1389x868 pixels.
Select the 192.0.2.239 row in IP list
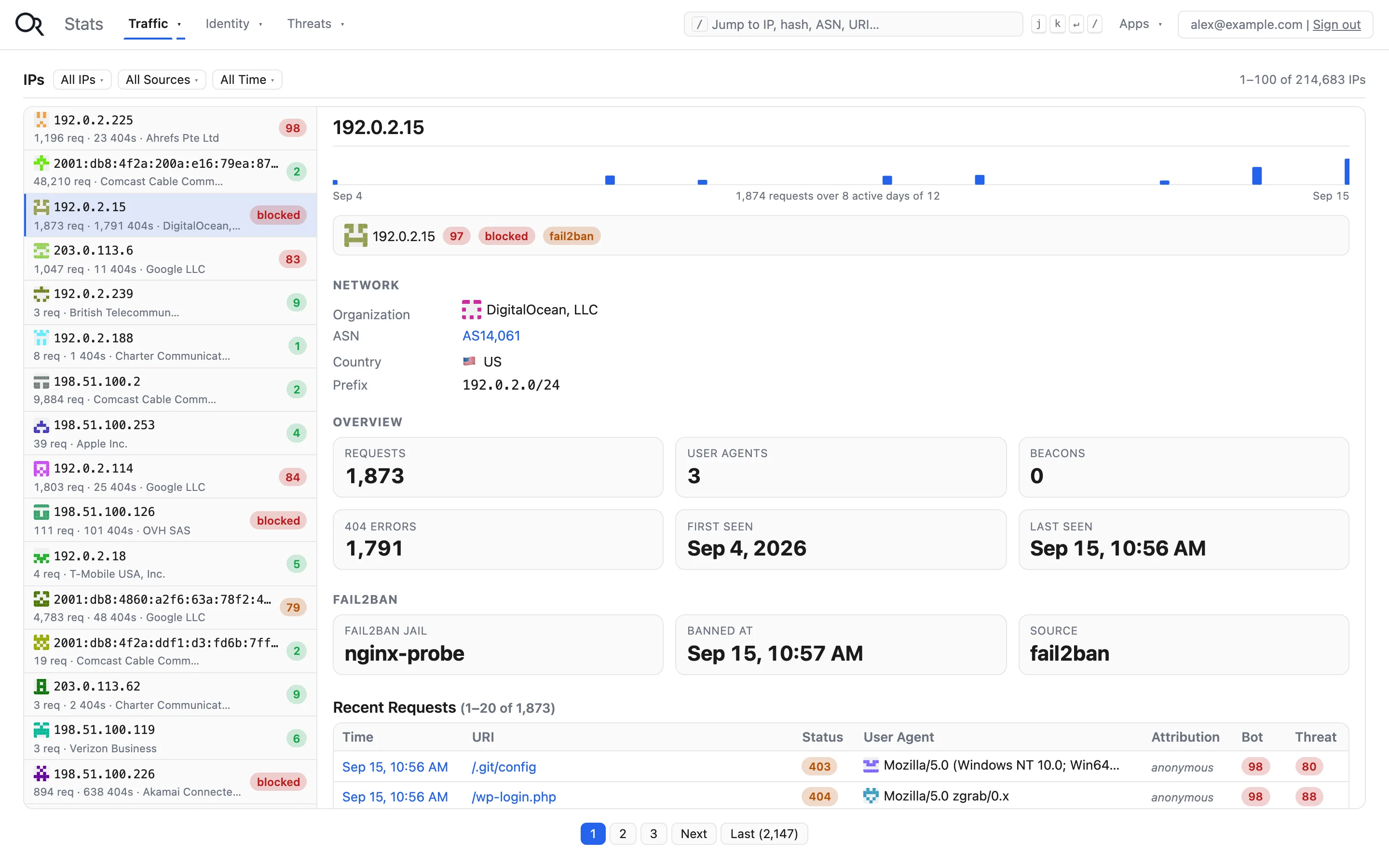170,302
